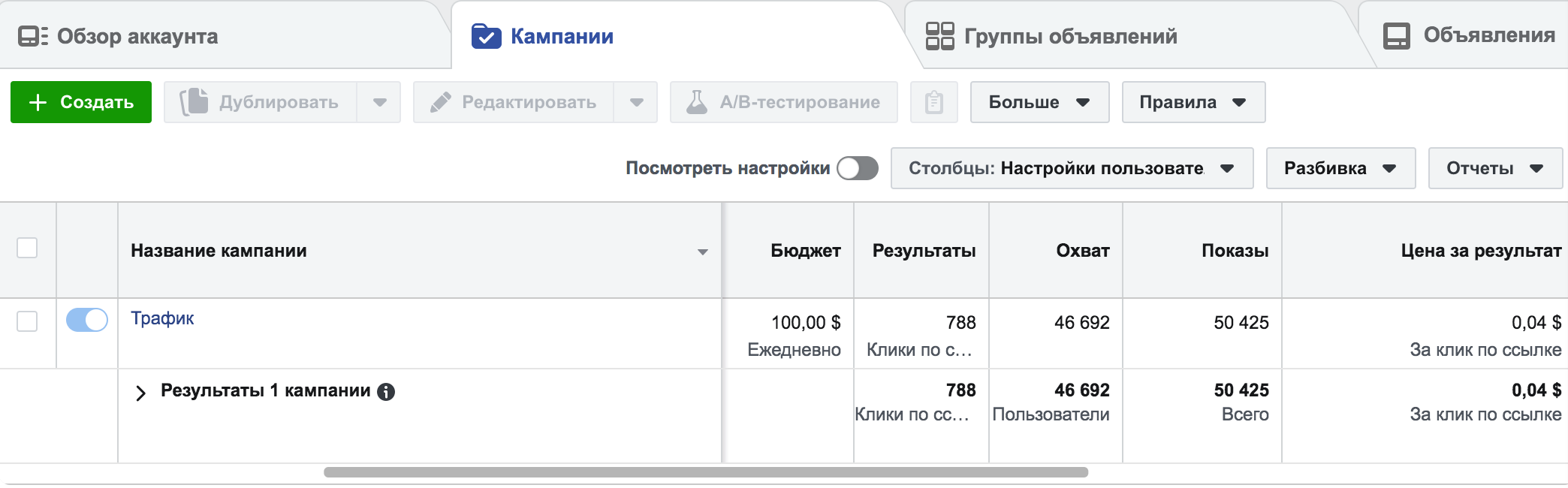This screenshot has width=1568, height=488.
Task: Click the Группы объявлений grid icon
Action: (939, 36)
